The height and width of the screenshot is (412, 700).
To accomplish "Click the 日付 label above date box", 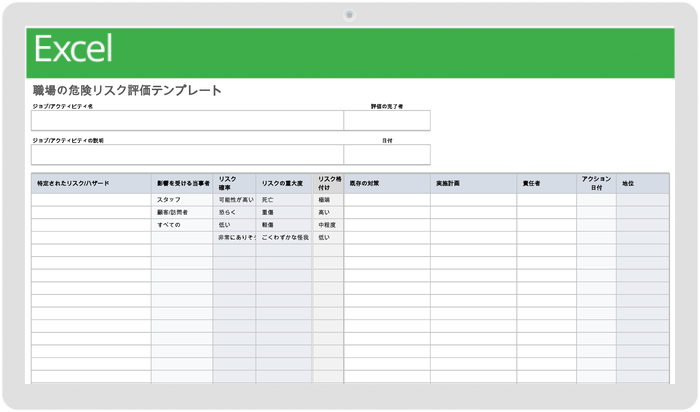I will click(x=387, y=141).
